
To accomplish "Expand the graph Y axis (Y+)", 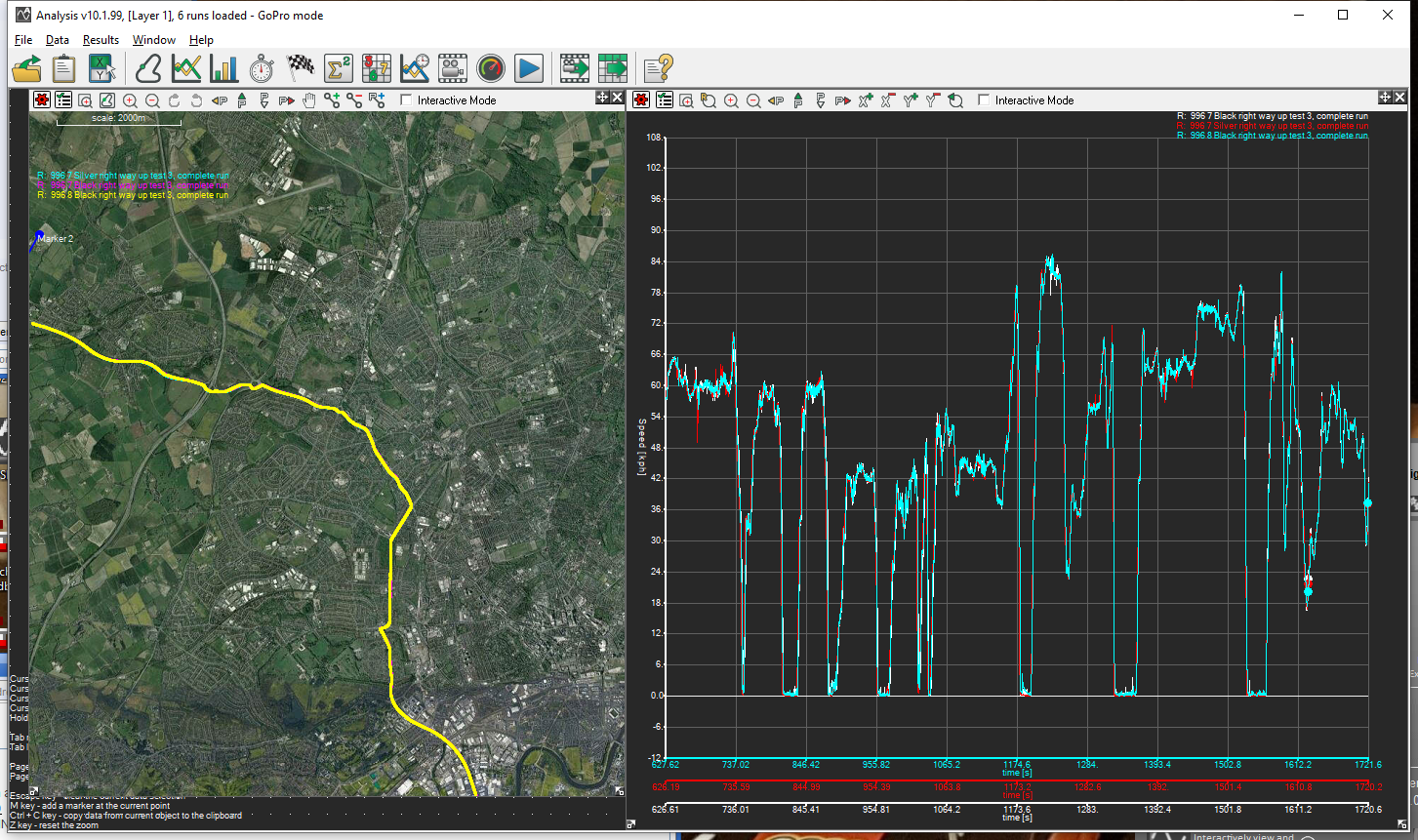I will click(x=912, y=100).
